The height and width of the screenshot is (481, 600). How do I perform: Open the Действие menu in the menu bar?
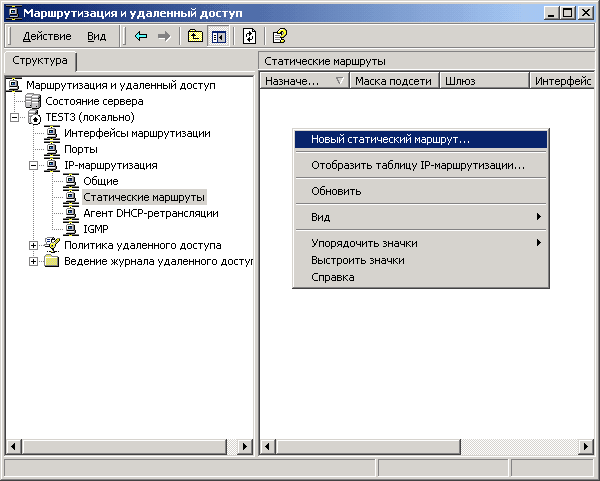pyautogui.click(x=46, y=36)
